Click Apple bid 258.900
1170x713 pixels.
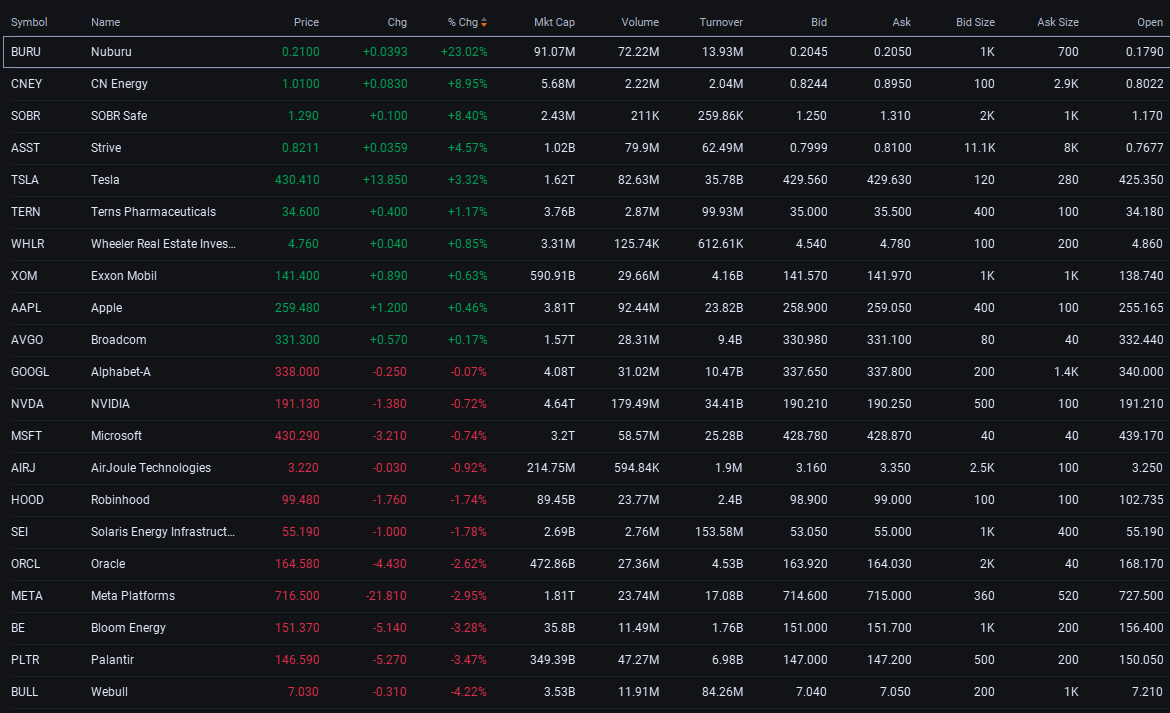tap(805, 309)
